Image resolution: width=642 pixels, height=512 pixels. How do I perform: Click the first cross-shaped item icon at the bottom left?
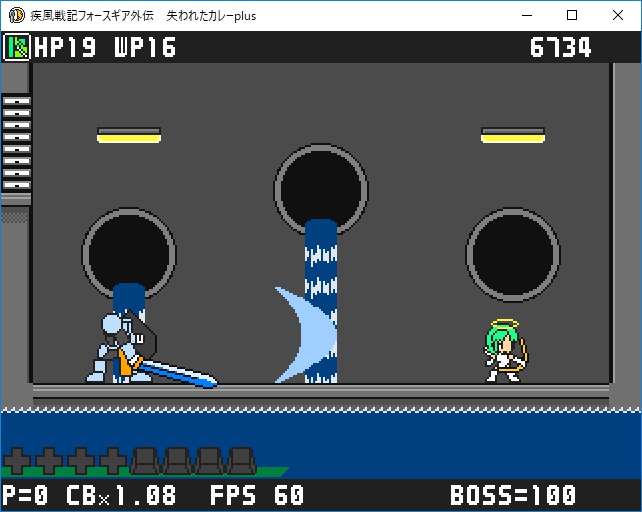click(x=17, y=461)
